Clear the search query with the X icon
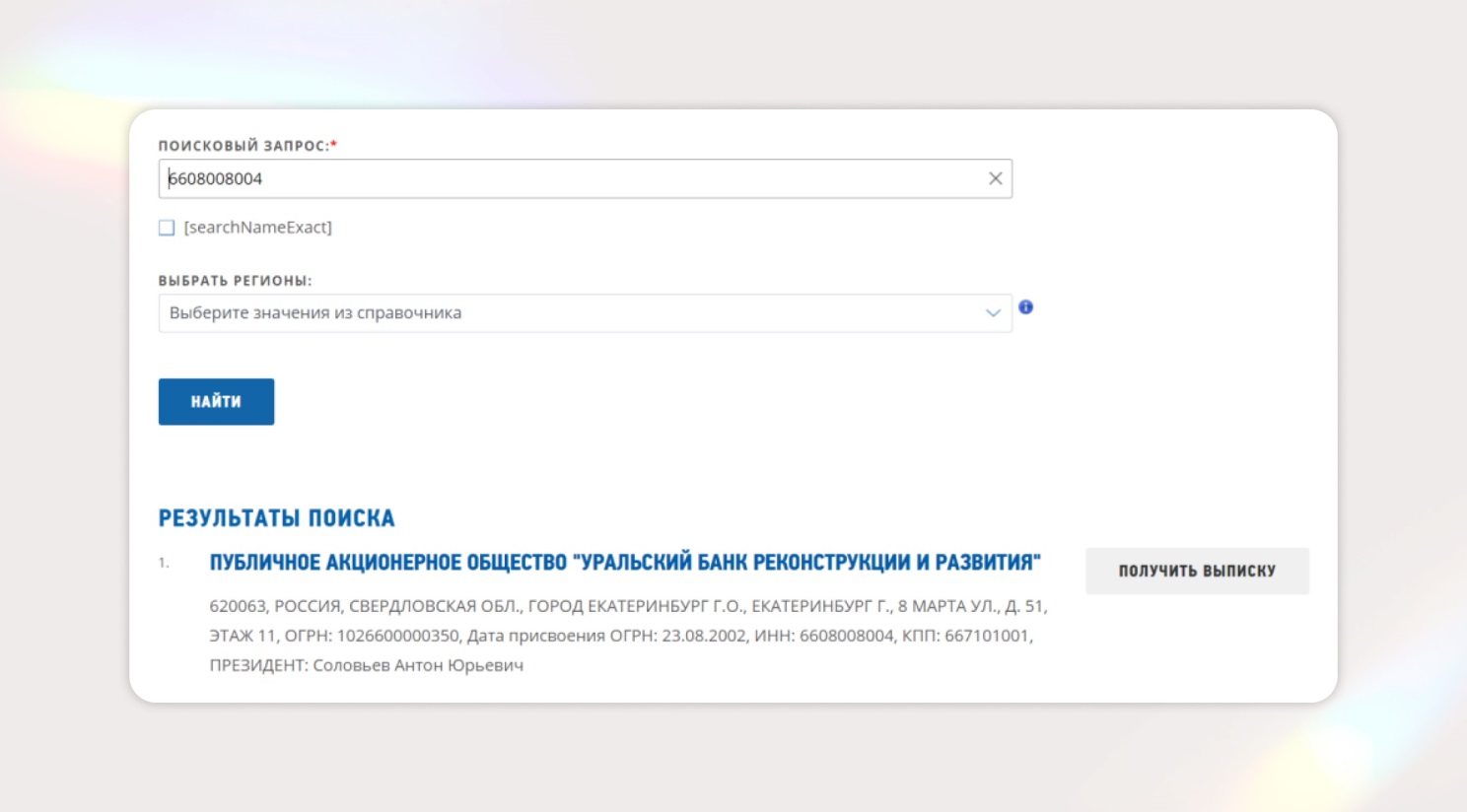 click(x=996, y=178)
